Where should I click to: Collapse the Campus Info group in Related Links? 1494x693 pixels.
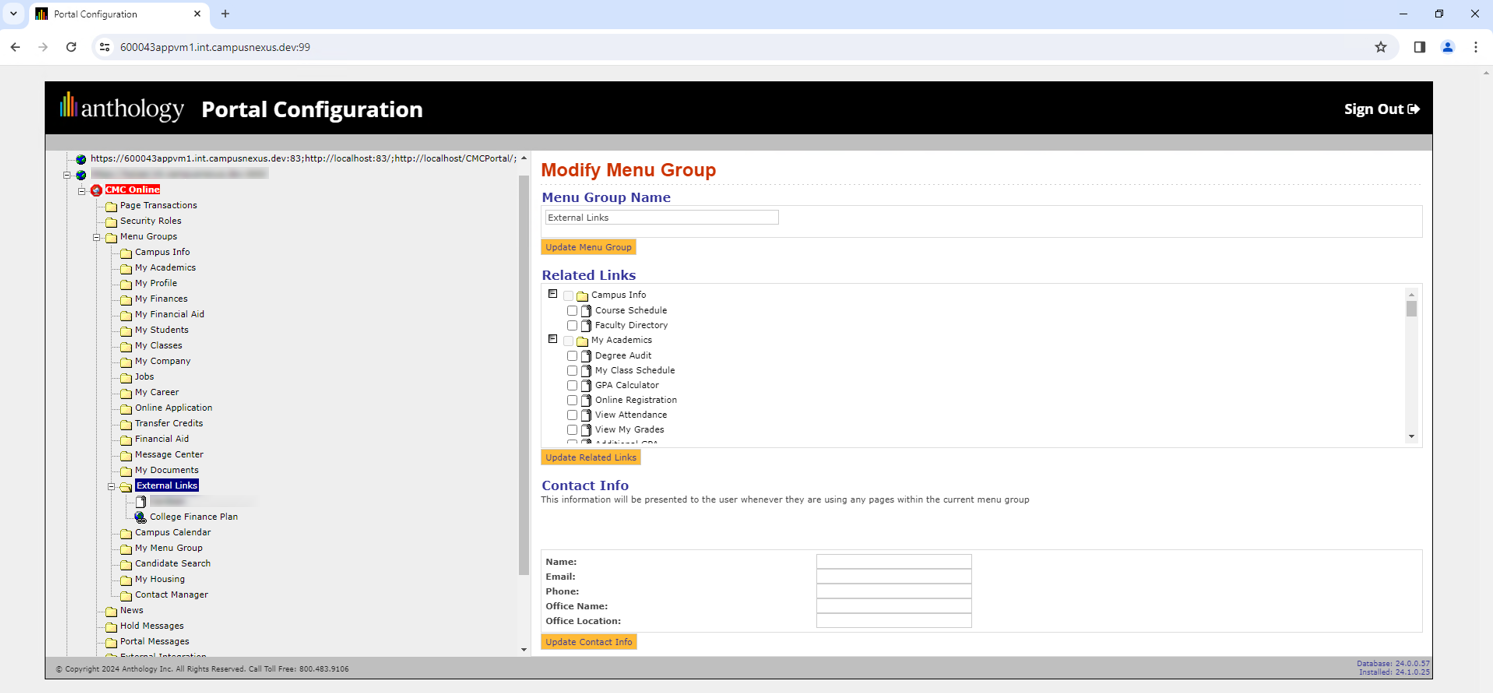552,295
